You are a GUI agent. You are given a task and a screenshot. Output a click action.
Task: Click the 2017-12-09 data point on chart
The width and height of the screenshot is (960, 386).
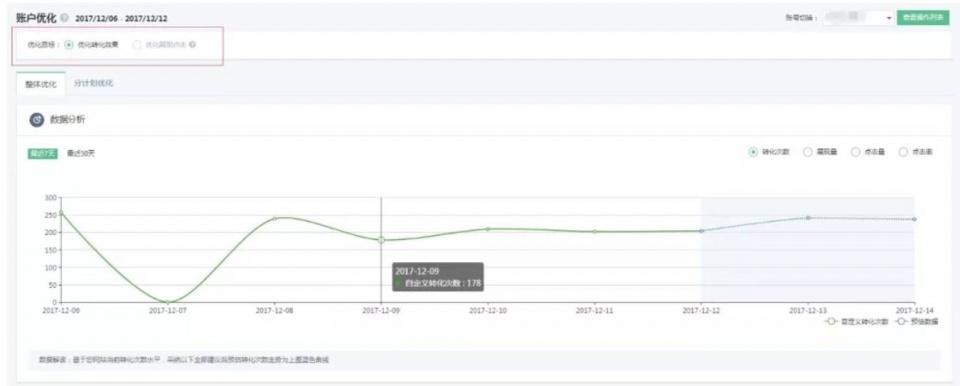pyautogui.click(x=381, y=240)
